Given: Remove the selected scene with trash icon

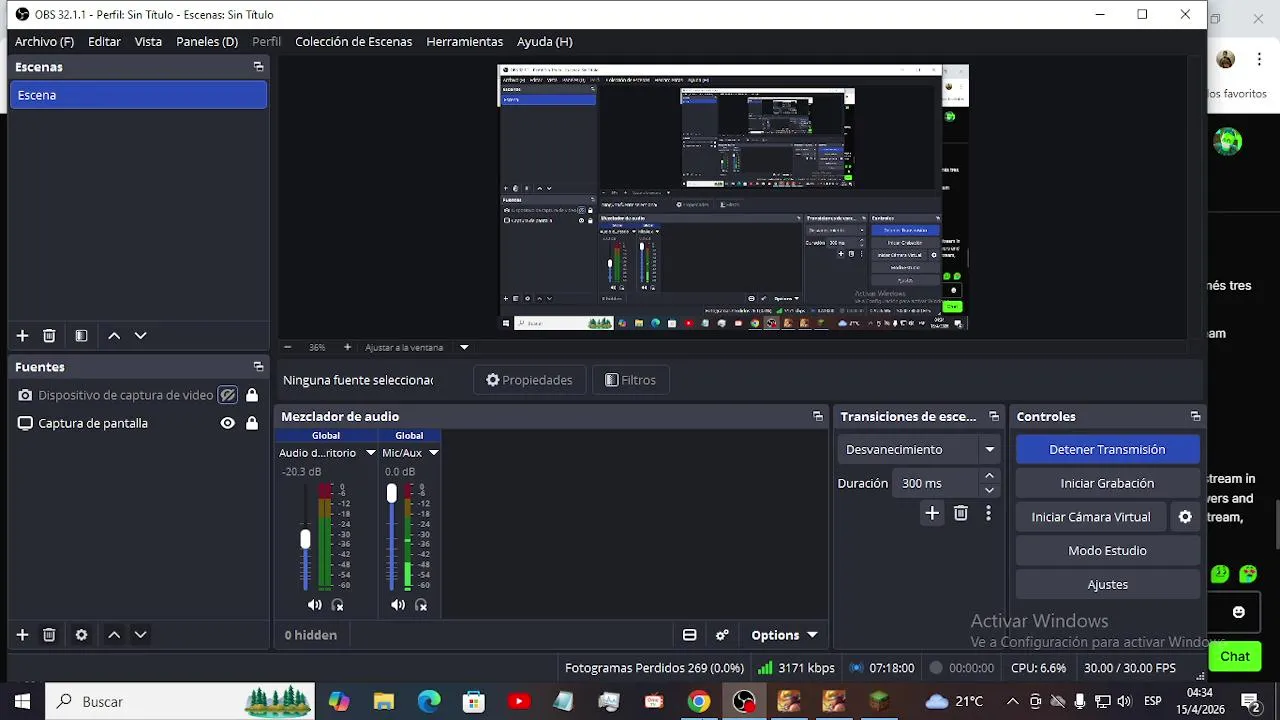Looking at the screenshot, I should pos(49,336).
